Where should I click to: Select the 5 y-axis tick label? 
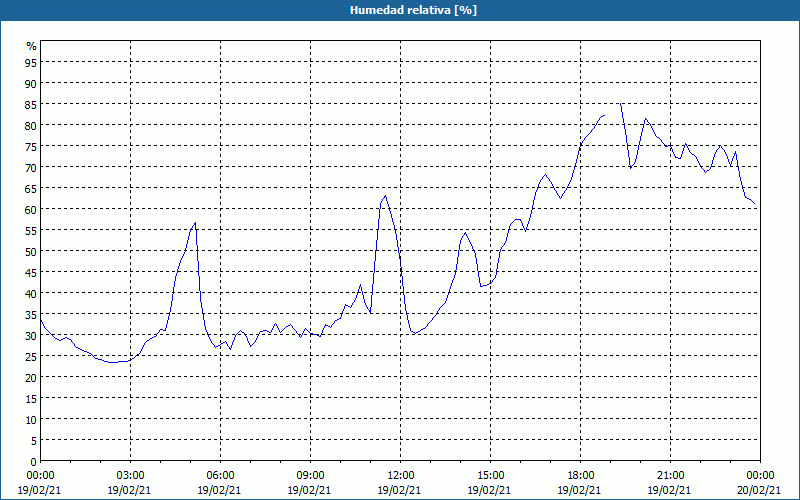pyautogui.click(x=34, y=440)
